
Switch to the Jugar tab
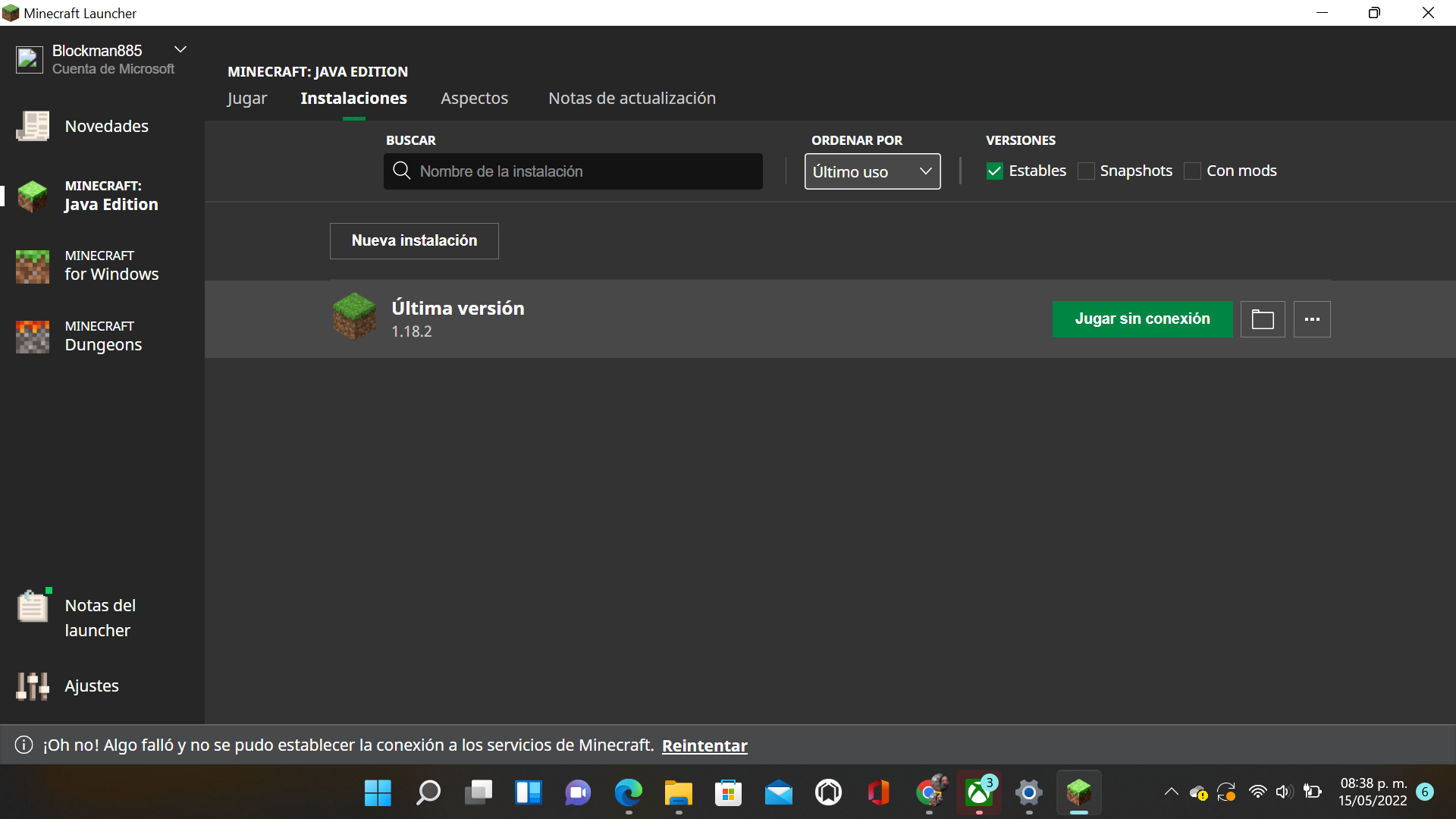pos(247,99)
